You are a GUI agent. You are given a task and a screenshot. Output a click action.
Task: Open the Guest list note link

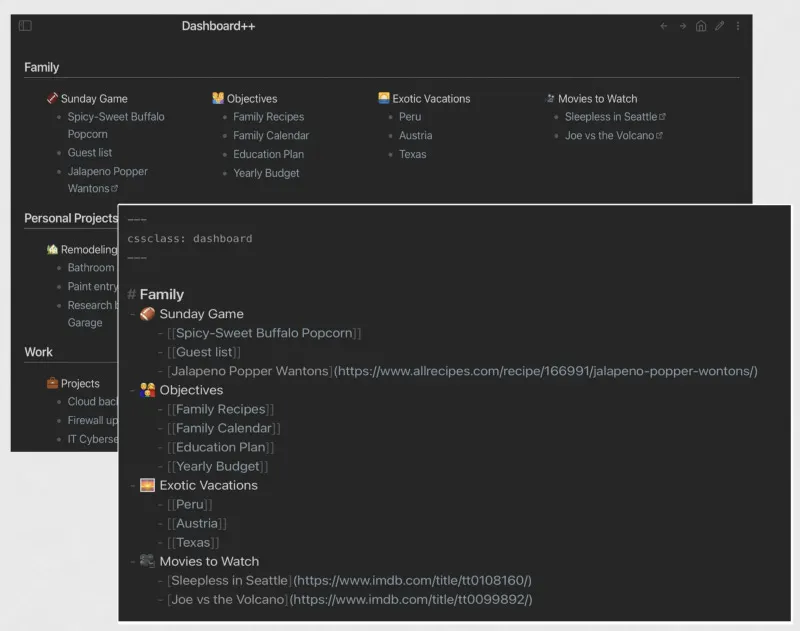tap(90, 153)
